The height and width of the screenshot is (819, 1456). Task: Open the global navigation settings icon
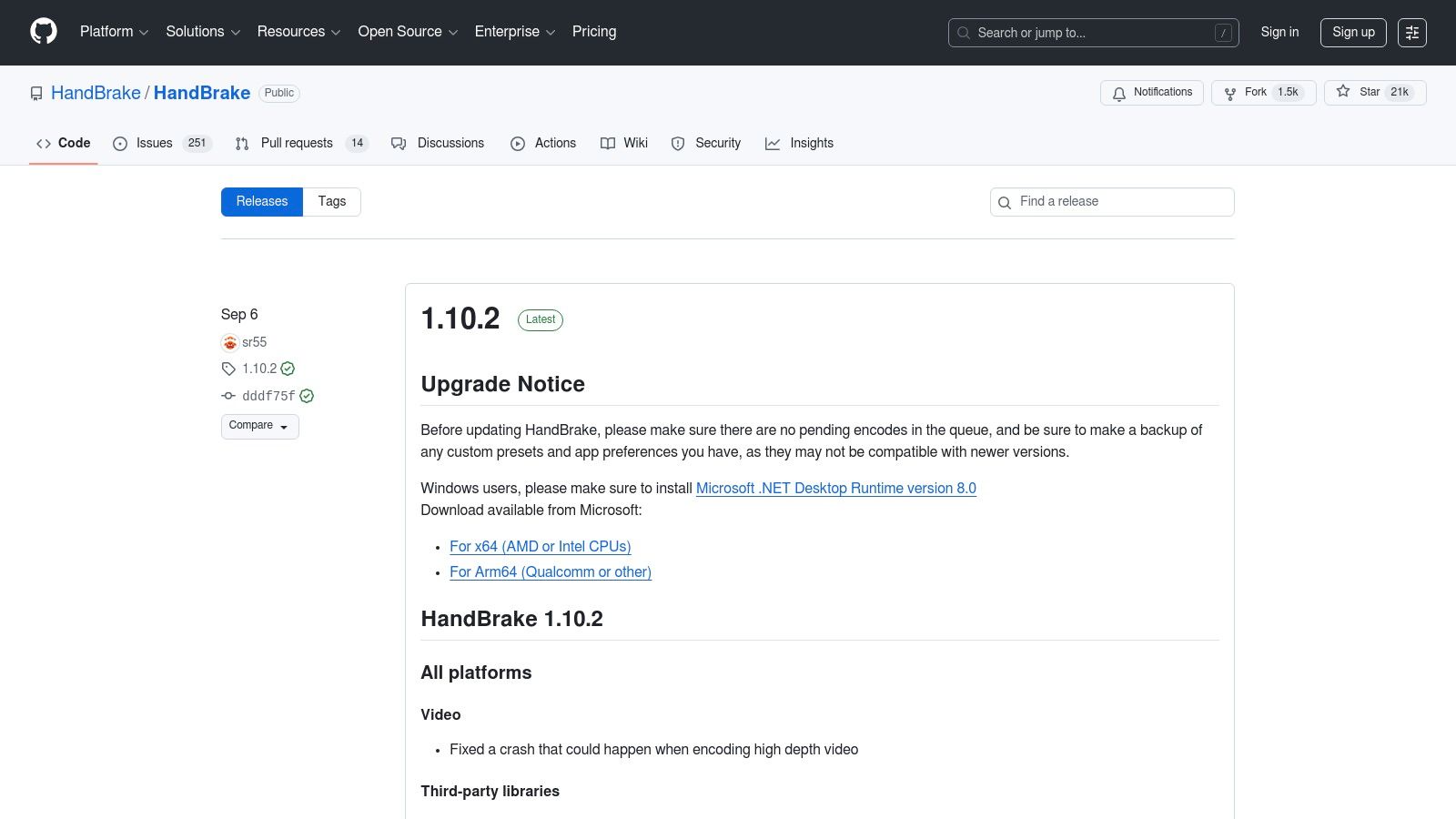point(1411,33)
